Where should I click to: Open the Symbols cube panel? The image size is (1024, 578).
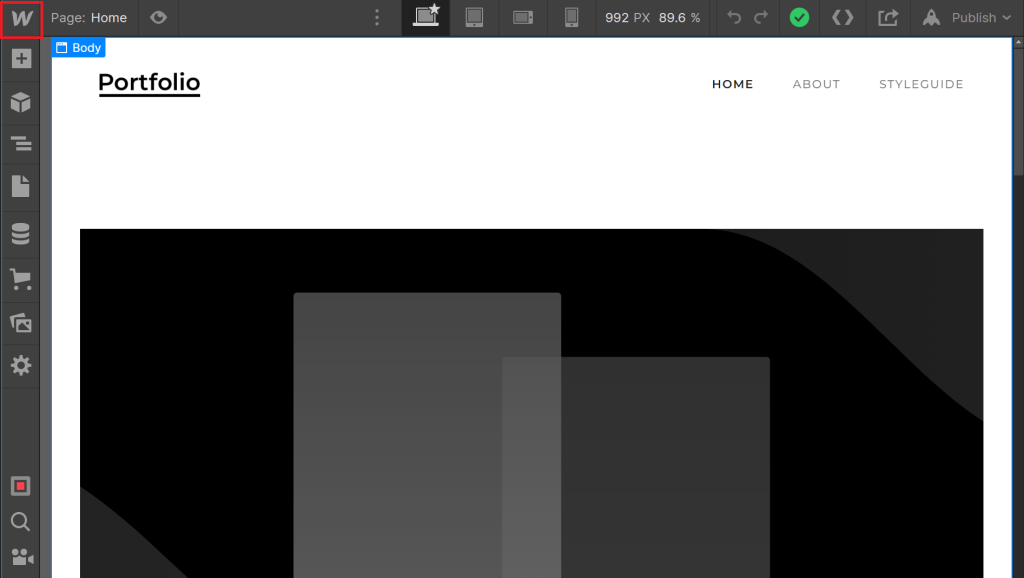tap(21, 102)
